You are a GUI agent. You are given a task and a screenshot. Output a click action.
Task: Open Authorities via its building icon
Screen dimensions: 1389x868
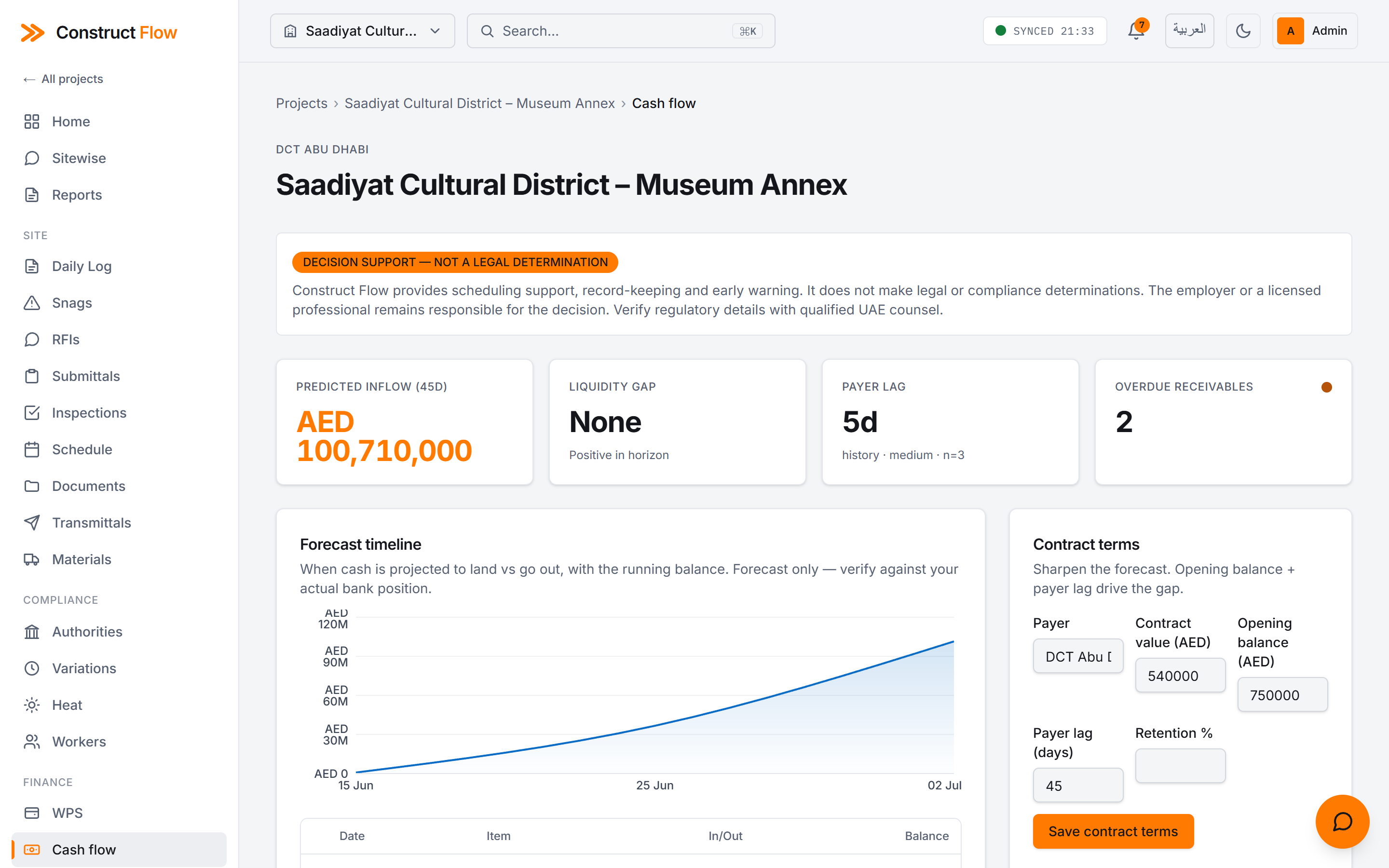click(x=31, y=632)
